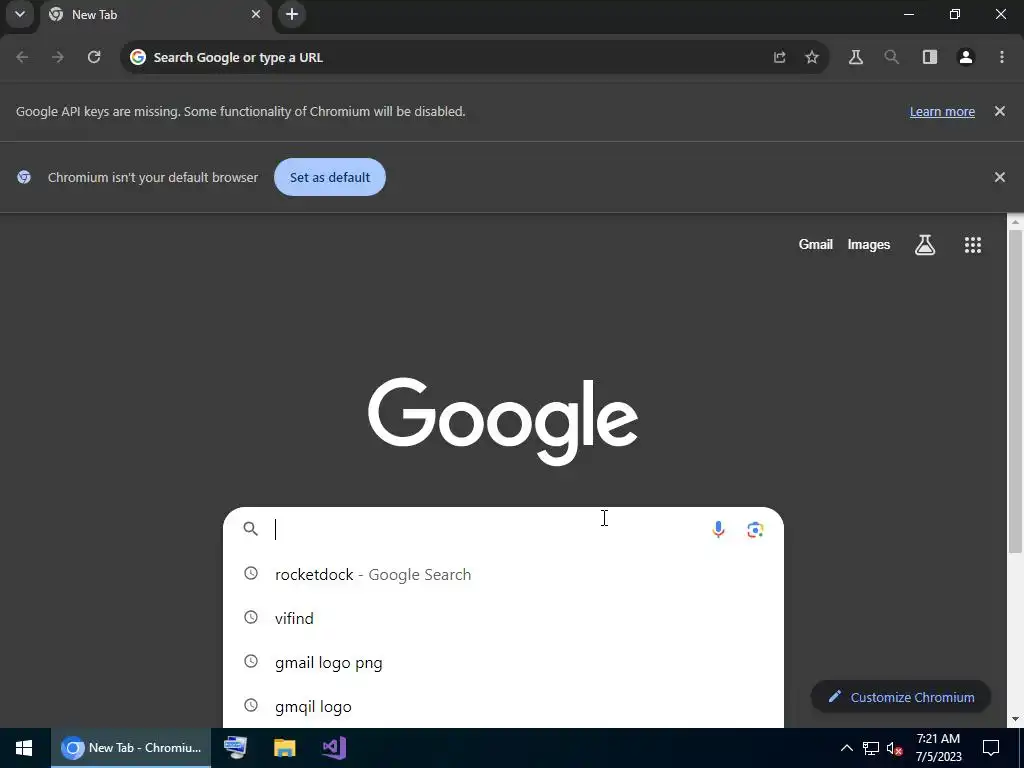Click Set as default button

[330, 177]
